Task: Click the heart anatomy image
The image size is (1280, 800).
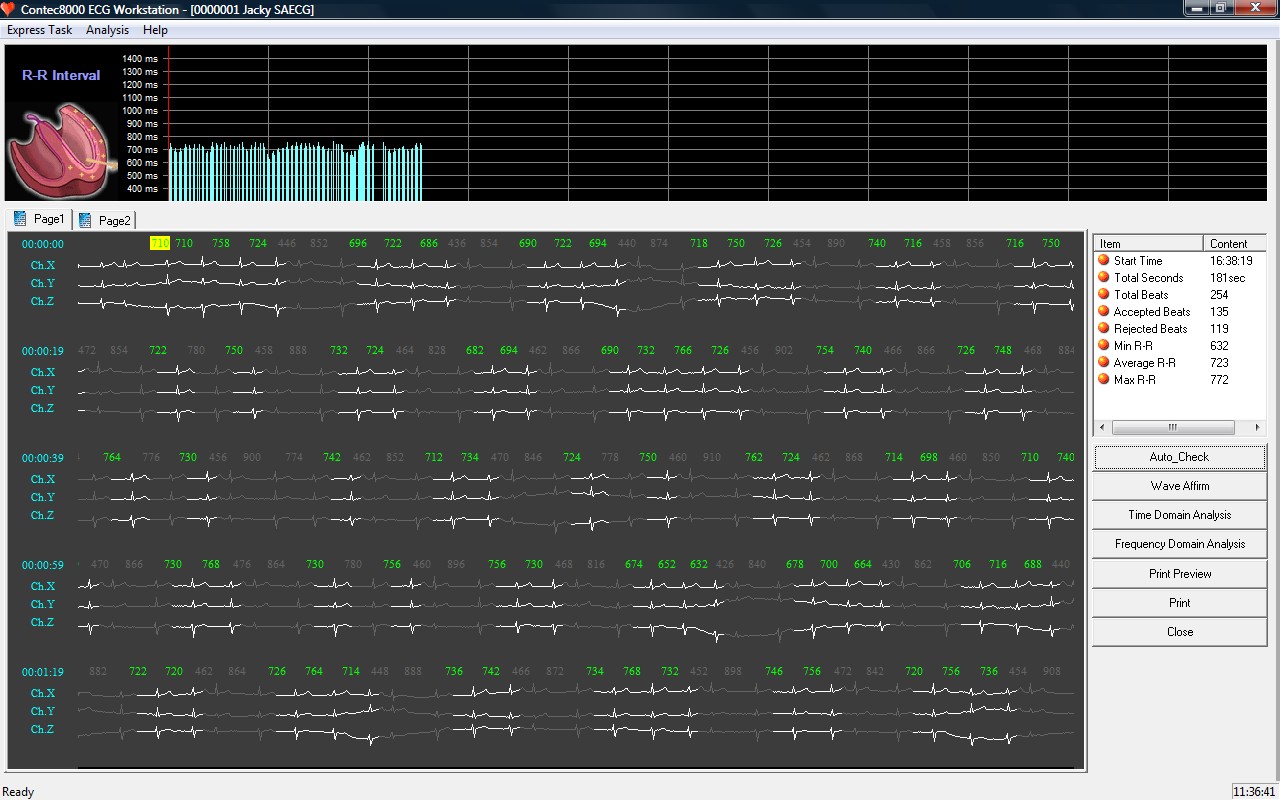Action: (55, 150)
